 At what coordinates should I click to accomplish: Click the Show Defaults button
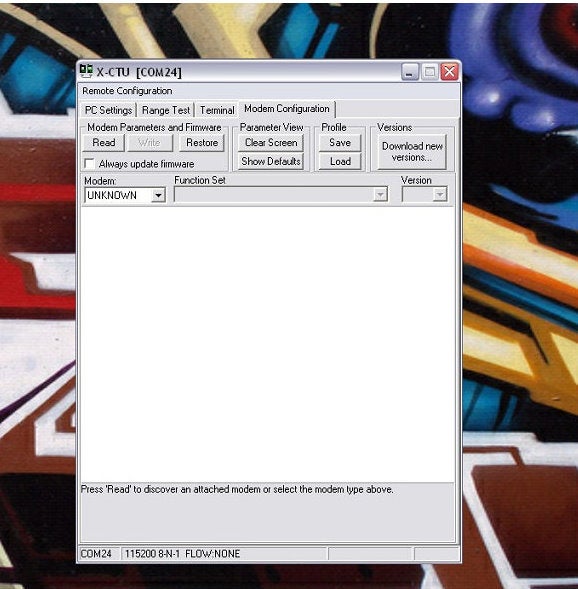271,162
